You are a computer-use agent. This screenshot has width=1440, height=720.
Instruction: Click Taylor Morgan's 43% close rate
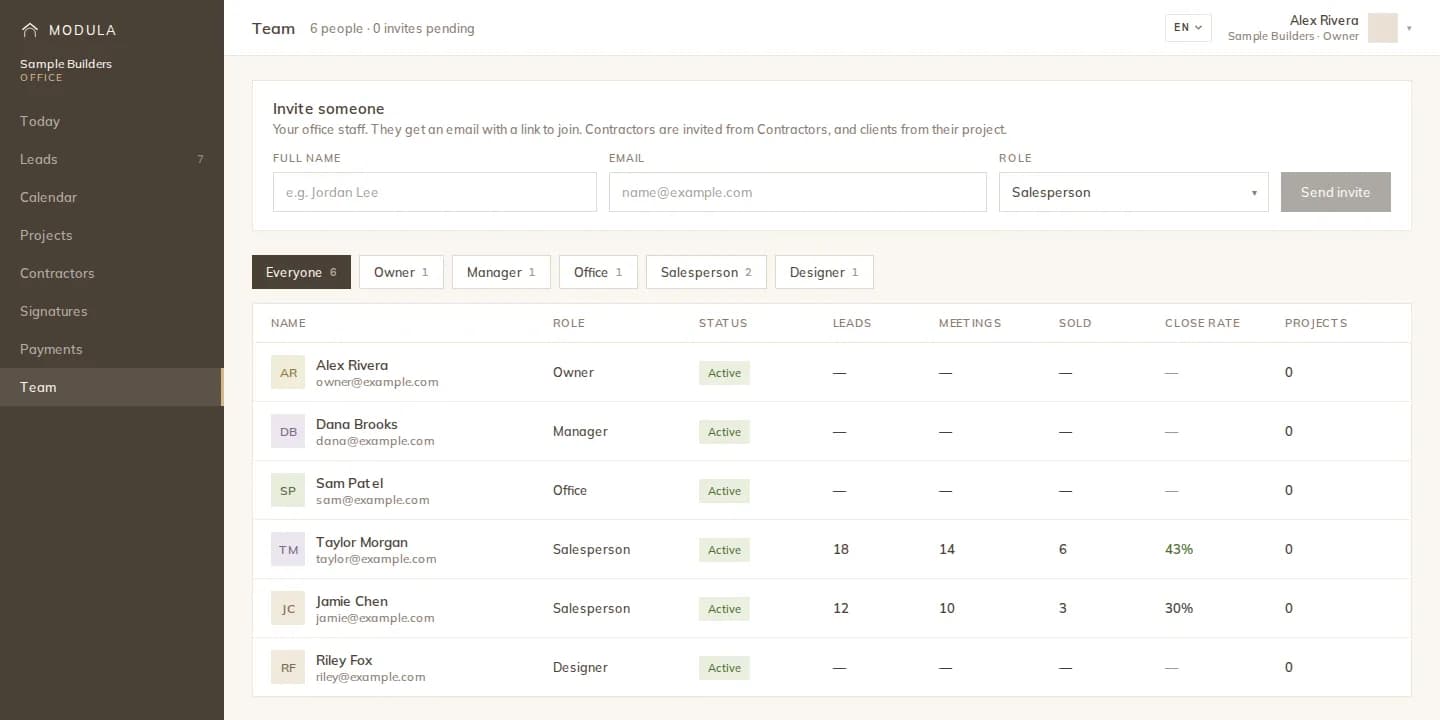(1179, 549)
